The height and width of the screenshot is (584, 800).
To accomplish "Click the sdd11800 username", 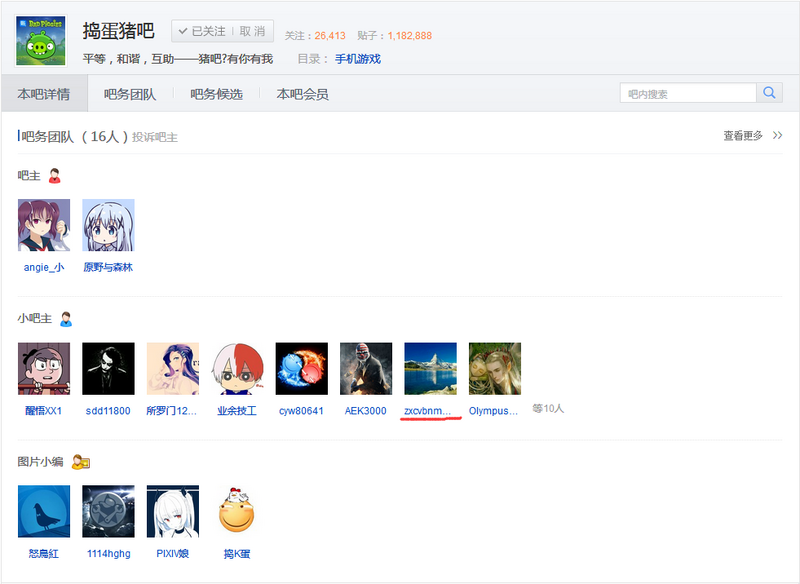I will click(x=108, y=411).
